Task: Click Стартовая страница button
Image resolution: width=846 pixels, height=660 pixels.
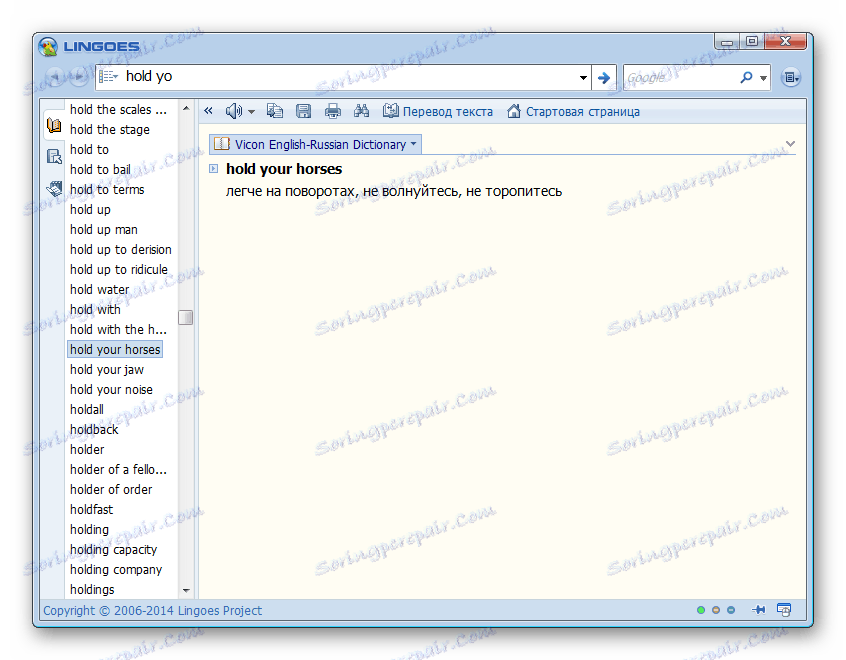Action: (x=574, y=112)
